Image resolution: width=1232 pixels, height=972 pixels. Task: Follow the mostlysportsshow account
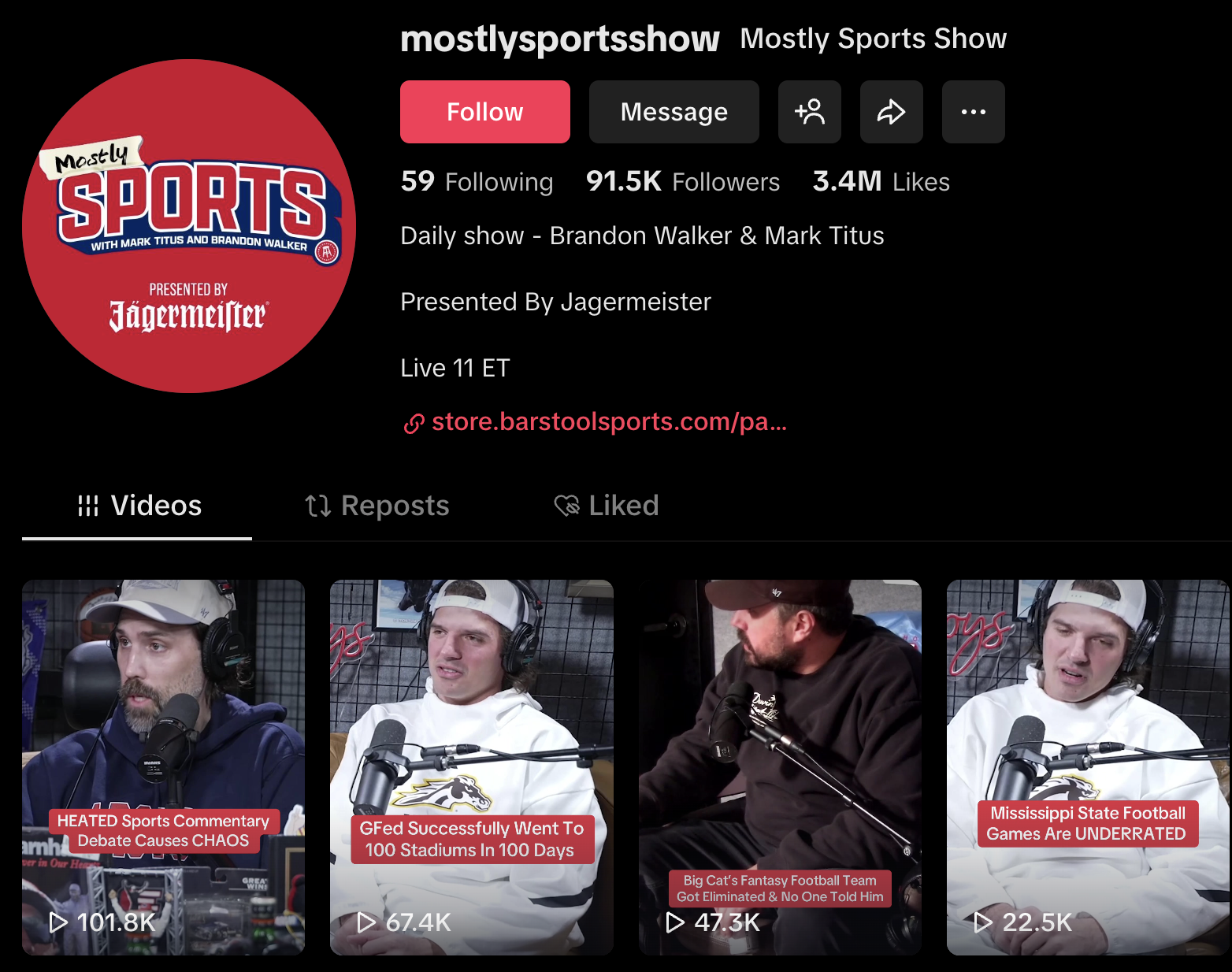click(x=485, y=112)
